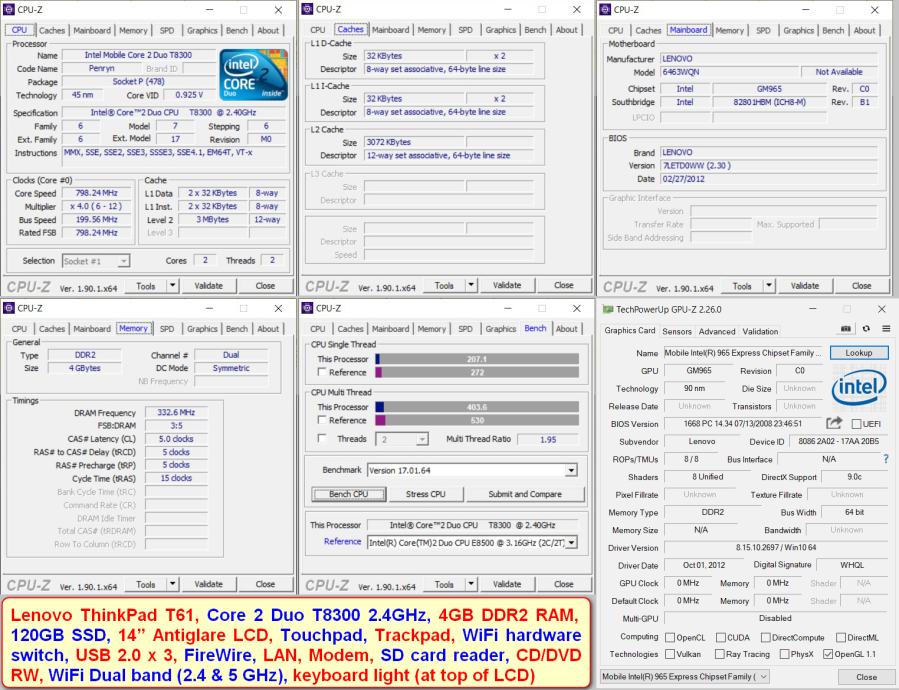
Task: Click multi thread This Processor 403.6 bar
Action: point(477,407)
